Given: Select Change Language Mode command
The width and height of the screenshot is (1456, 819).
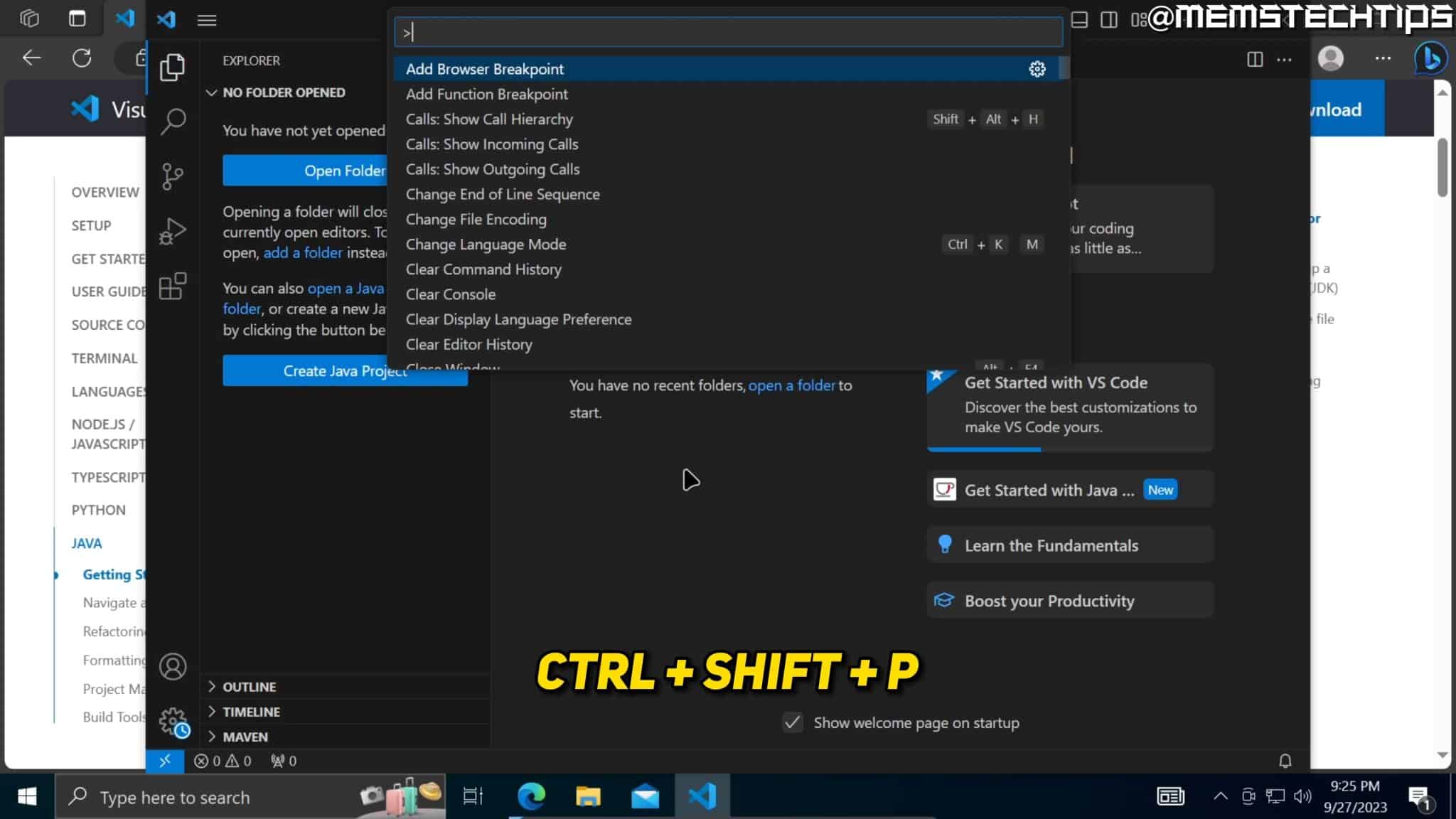Looking at the screenshot, I should 728,244.
